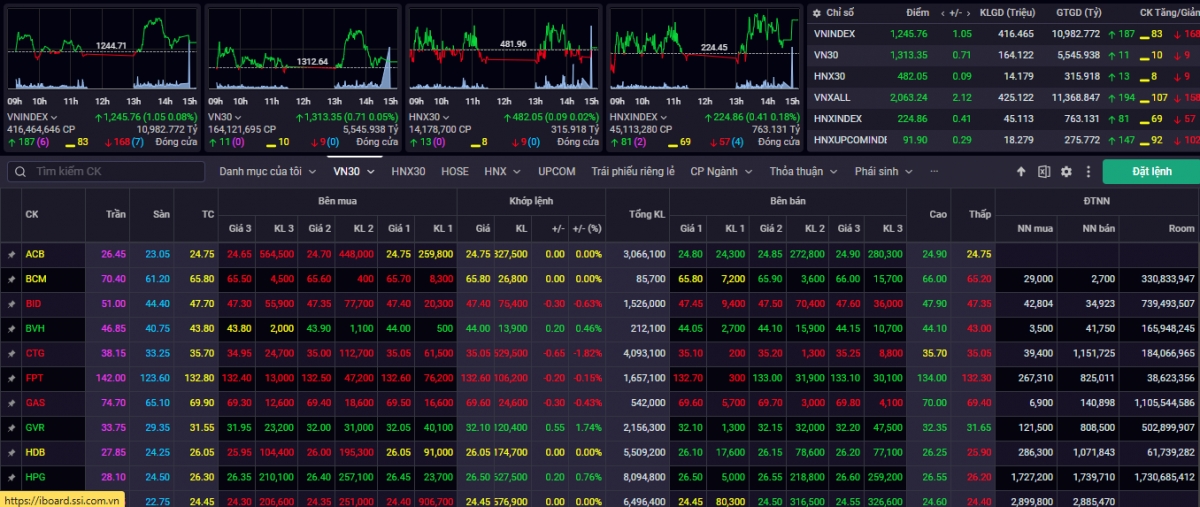The height and width of the screenshot is (507, 1200).
Task: Switch to the UPCOM tab
Action: (556, 171)
